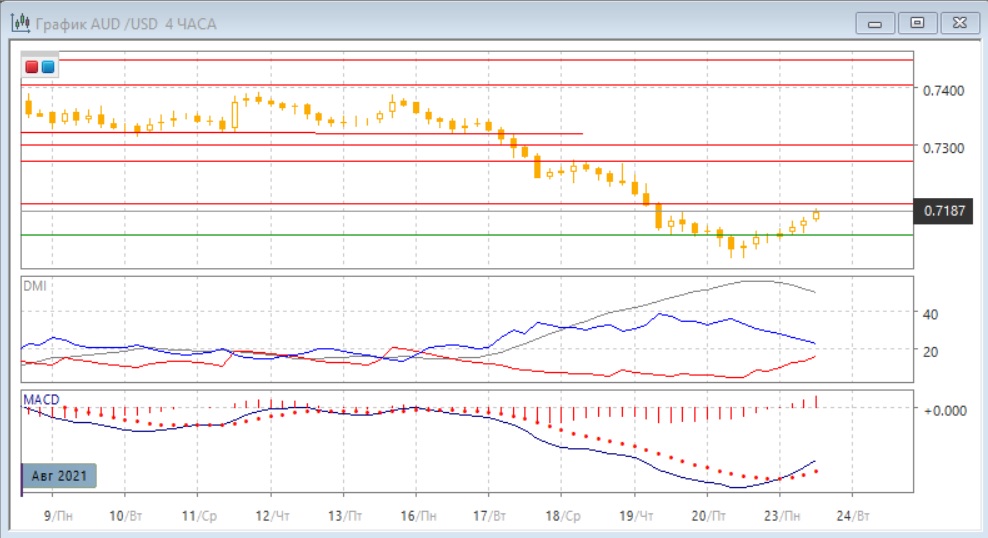Click the Авг 2021 month label
Viewport: 988px width, 538px height.
point(59,476)
